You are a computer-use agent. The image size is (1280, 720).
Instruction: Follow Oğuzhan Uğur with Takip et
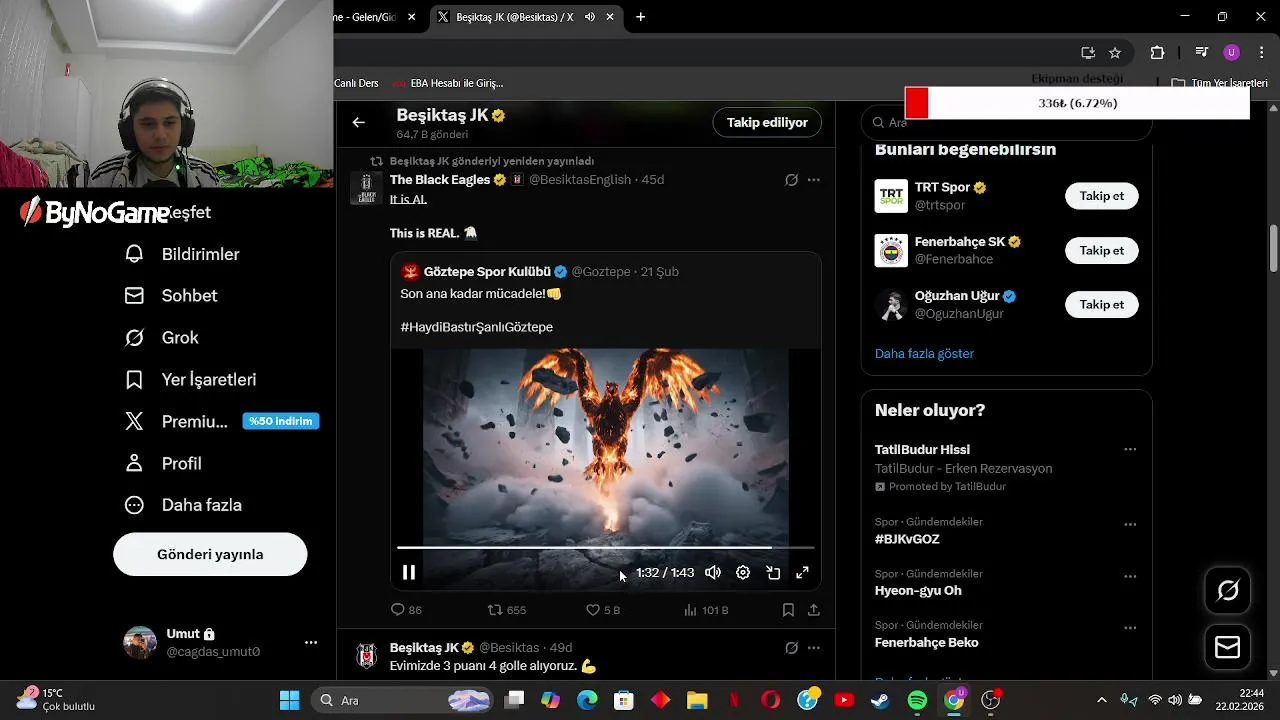(1102, 304)
